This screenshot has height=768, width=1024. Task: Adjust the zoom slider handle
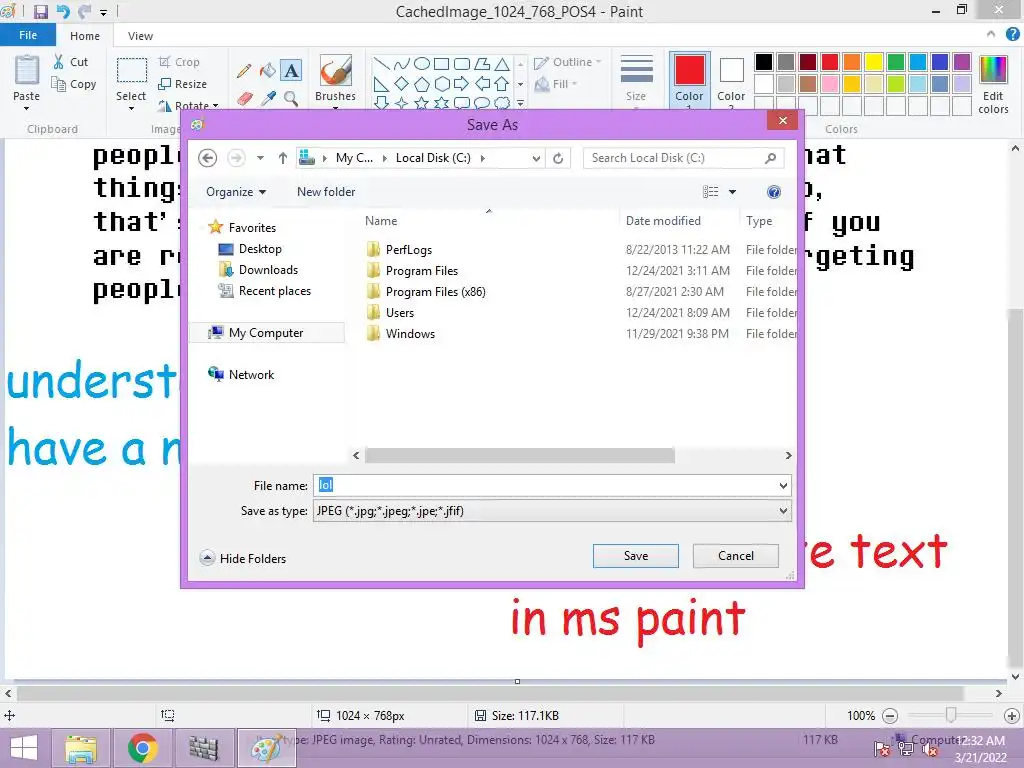[951, 716]
